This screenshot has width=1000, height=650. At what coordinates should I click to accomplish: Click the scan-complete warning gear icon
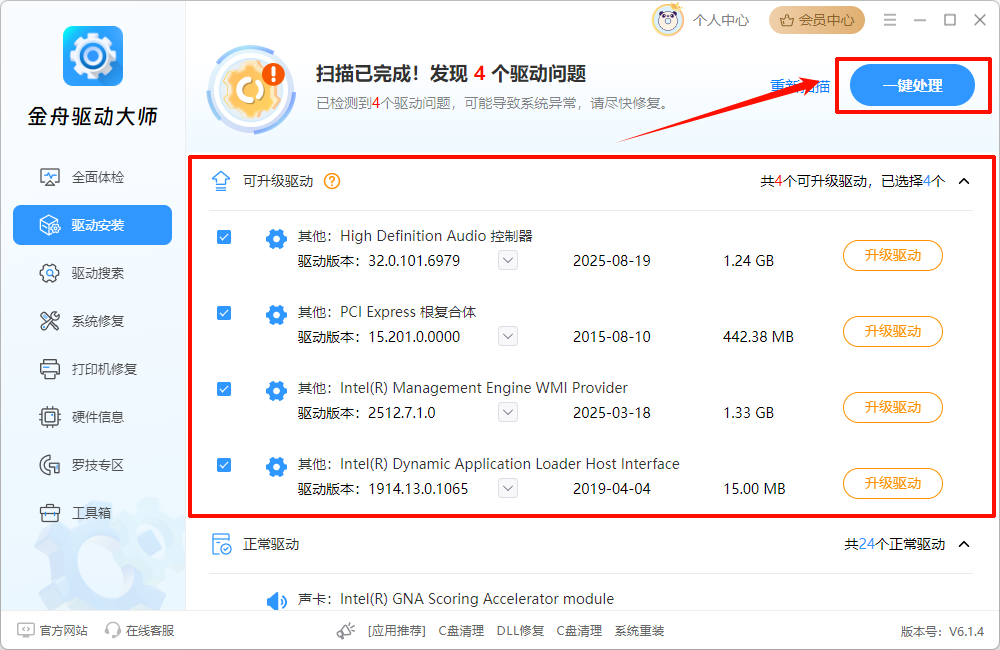click(251, 89)
